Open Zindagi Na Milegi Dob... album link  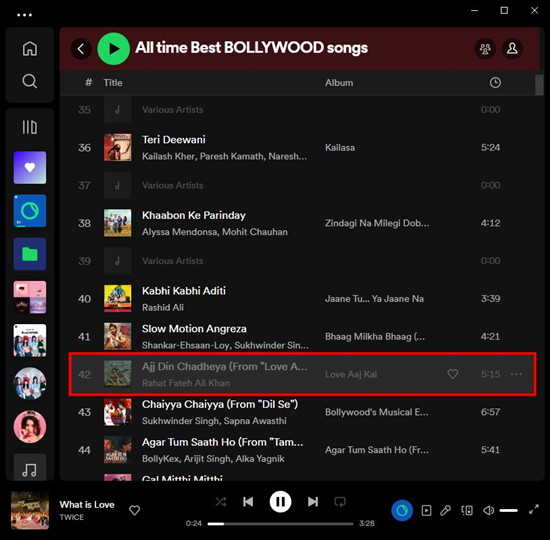pos(377,223)
